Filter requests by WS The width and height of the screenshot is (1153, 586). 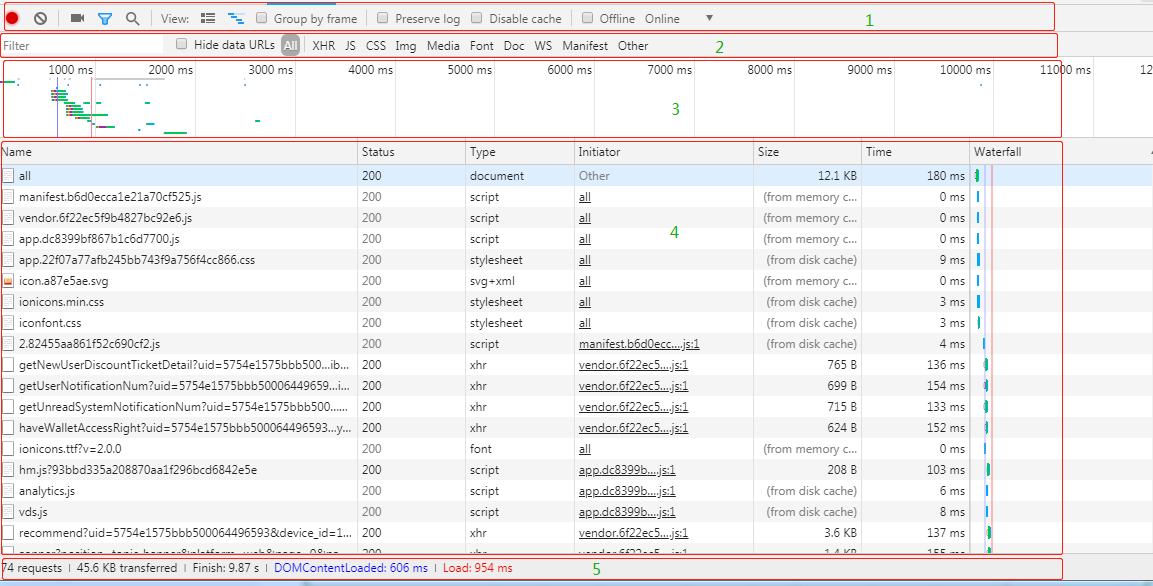click(543, 46)
